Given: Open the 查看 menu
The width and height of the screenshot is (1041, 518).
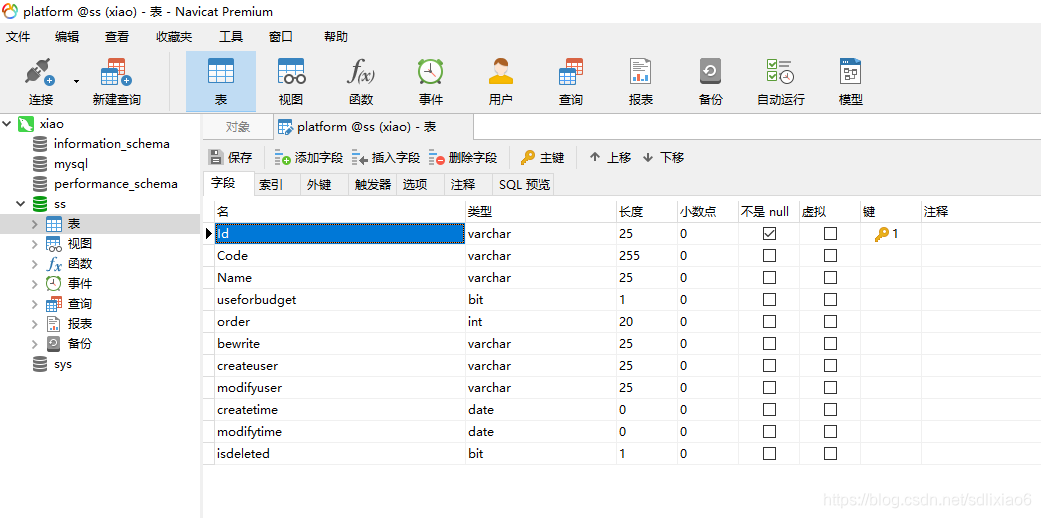Looking at the screenshot, I should [x=117, y=37].
